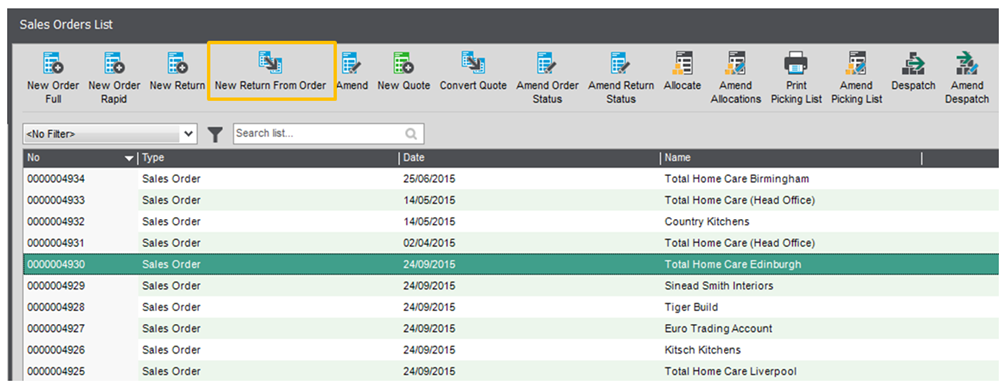Select order number 0000004934
The image size is (1005, 389).
click(56, 179)
